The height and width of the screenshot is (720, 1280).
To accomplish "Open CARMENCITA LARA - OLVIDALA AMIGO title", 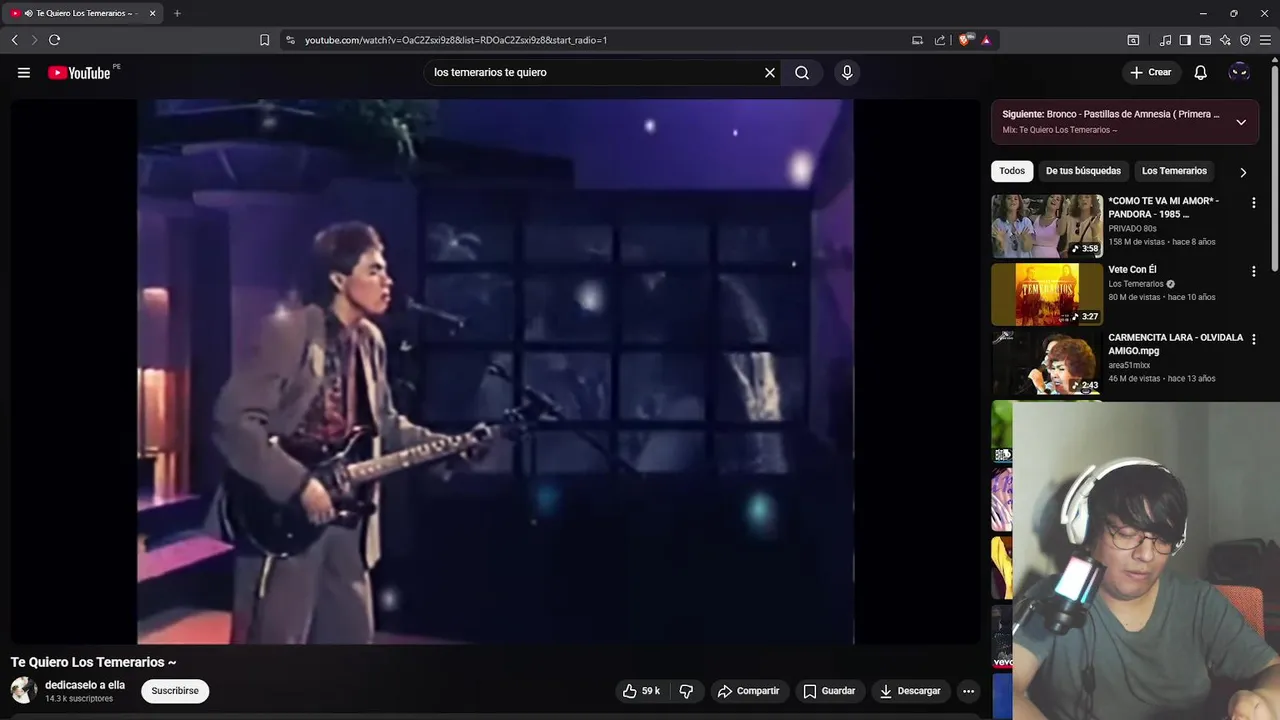I will (x=1175, y=344).
